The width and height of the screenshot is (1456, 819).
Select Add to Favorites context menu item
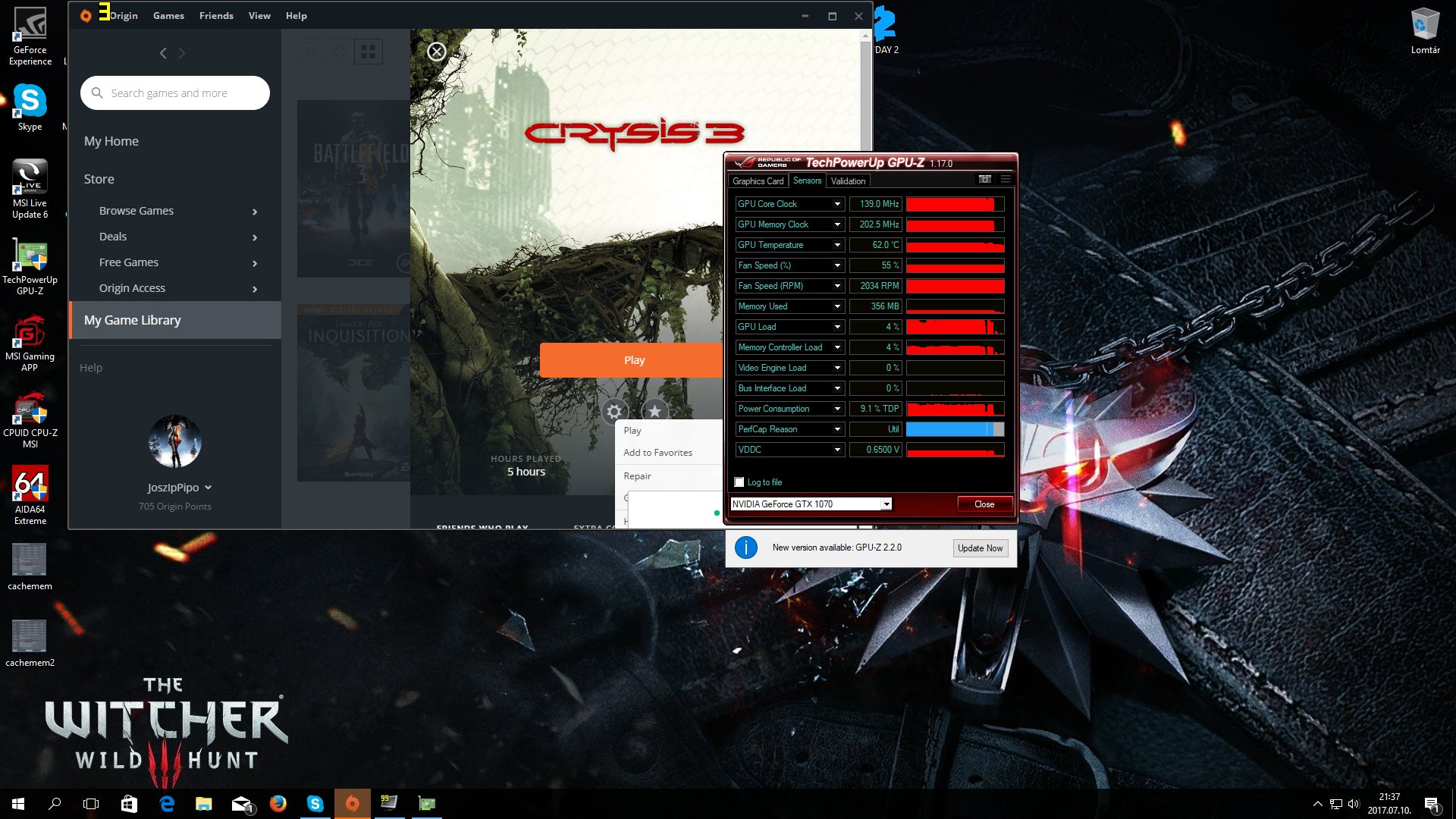657,453
